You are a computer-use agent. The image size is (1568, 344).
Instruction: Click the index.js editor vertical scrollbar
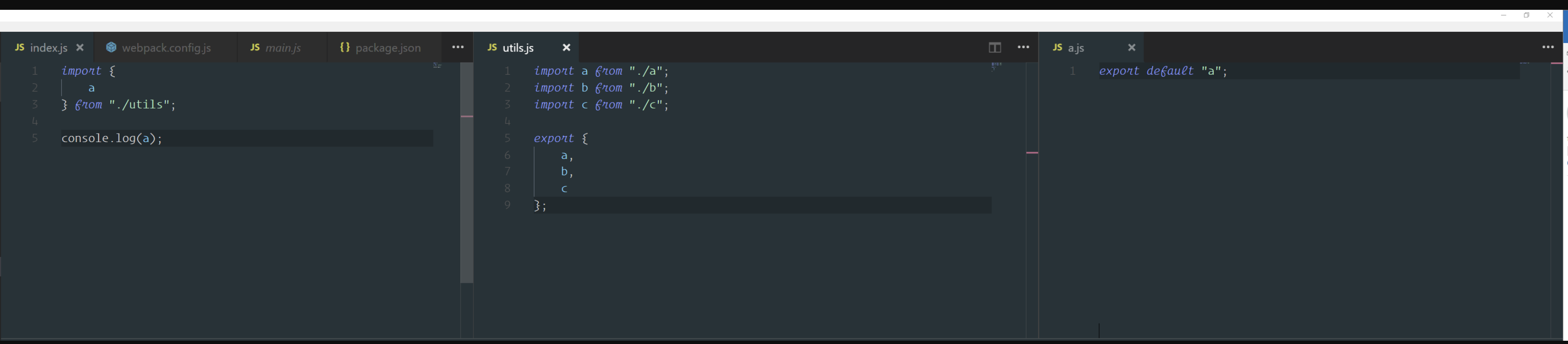(x=467, y=173)
